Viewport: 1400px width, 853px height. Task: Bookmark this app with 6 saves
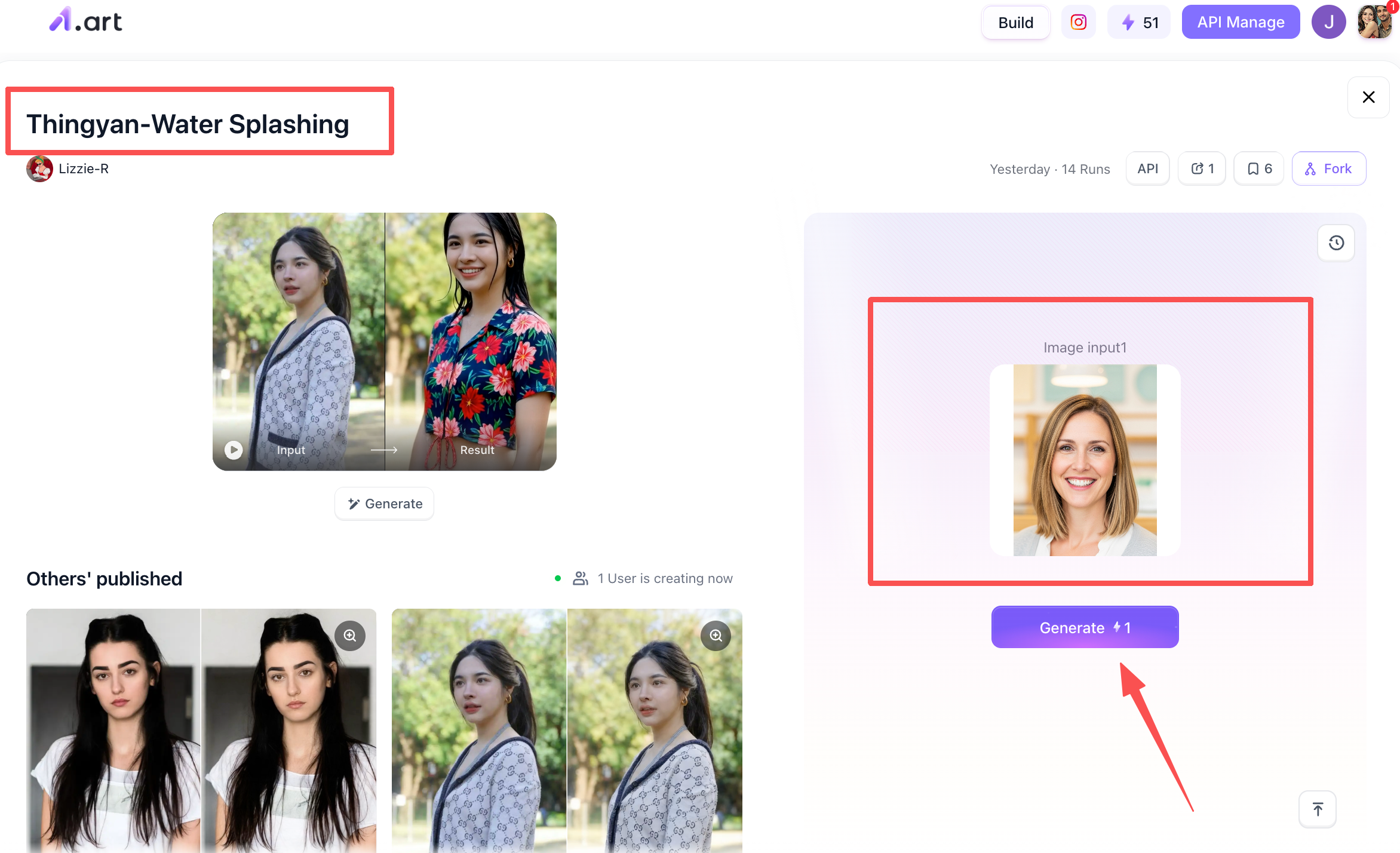click(1259, 168)
